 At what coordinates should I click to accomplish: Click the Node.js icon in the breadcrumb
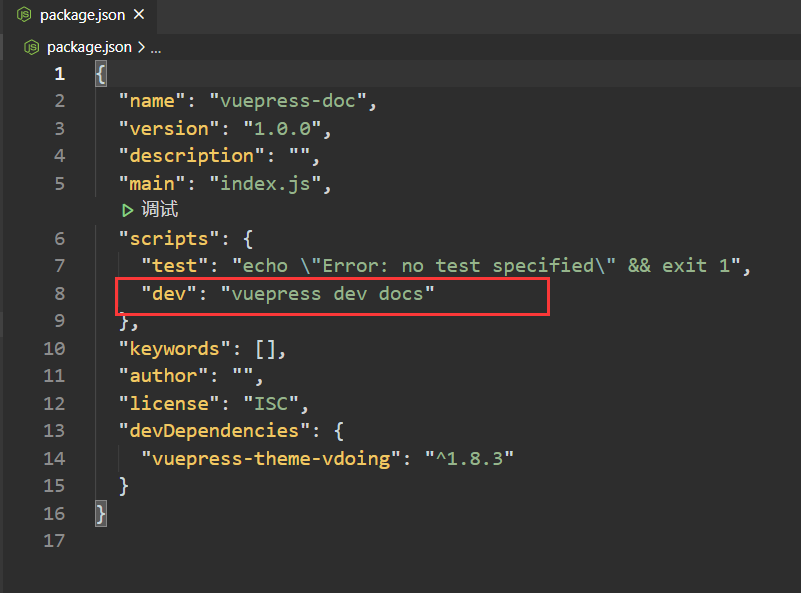(32, 47)
